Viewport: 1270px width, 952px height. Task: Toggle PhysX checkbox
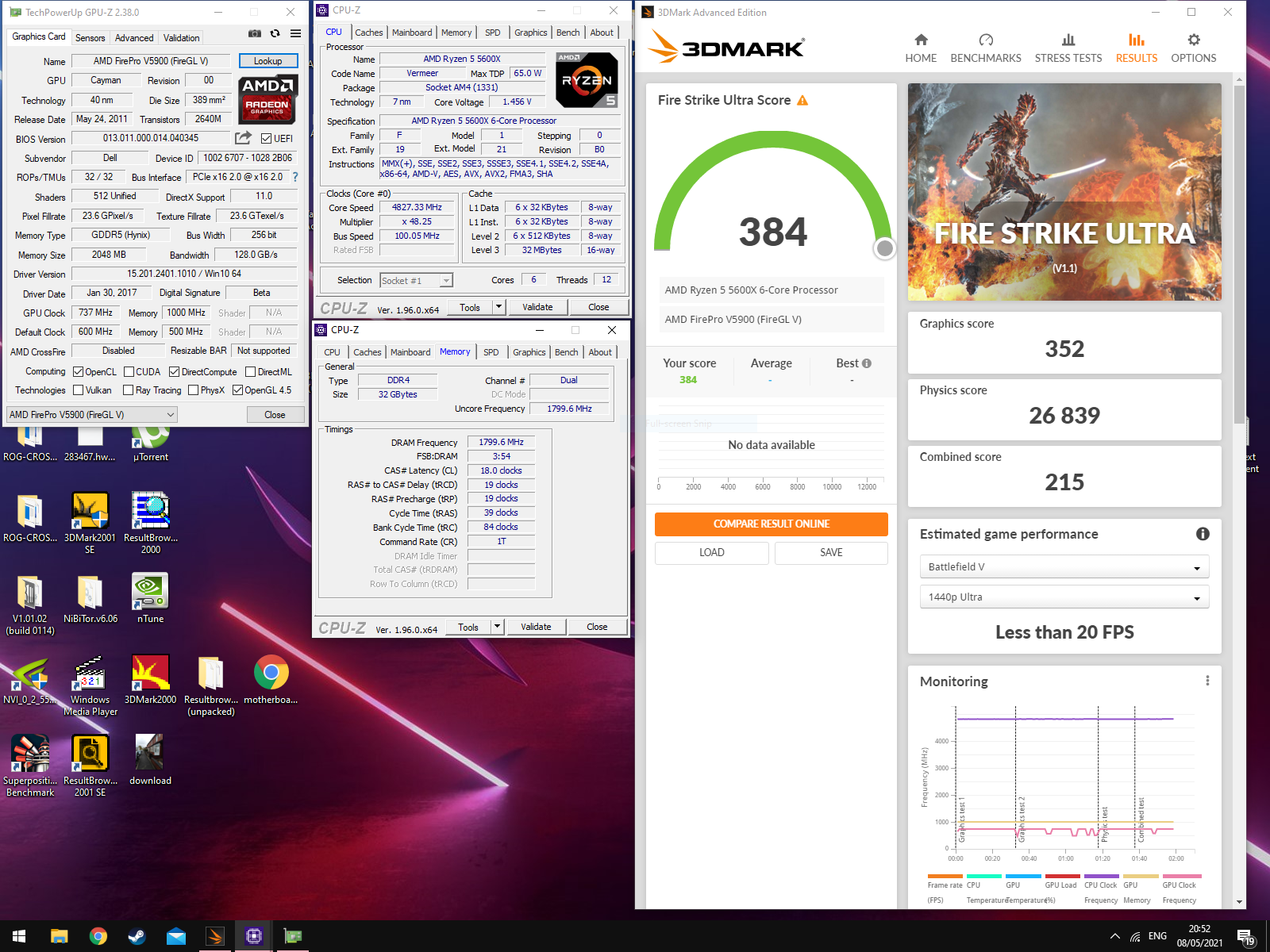coord(193,390)
